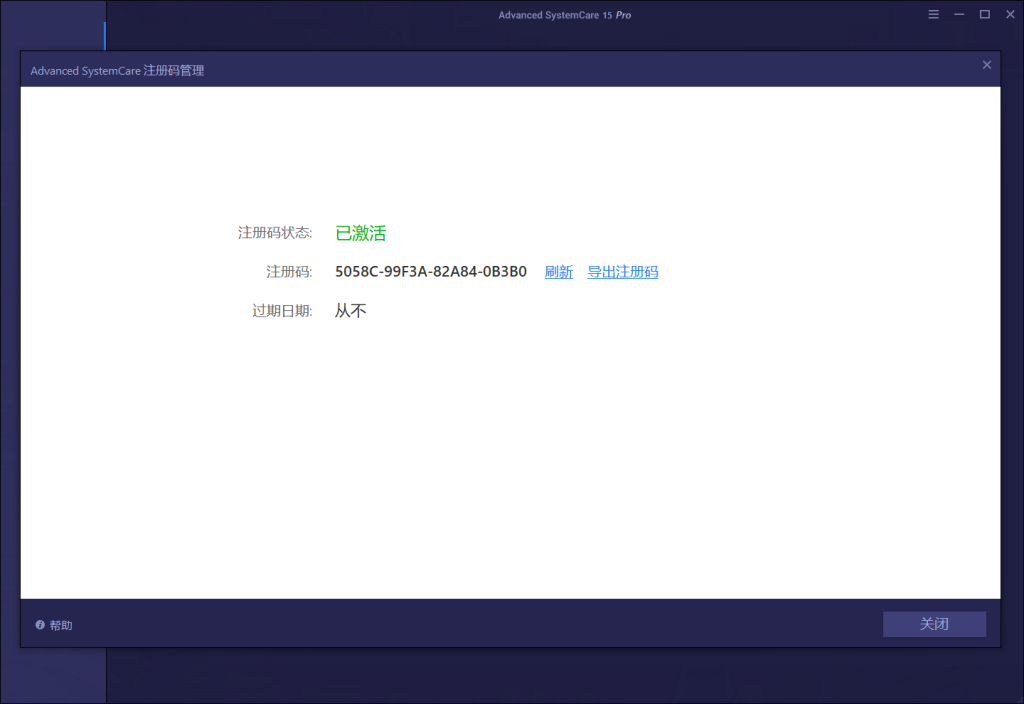Close the Advanced SystemCare main window
Screen dimensions: 1024x704
(1010, 14)
